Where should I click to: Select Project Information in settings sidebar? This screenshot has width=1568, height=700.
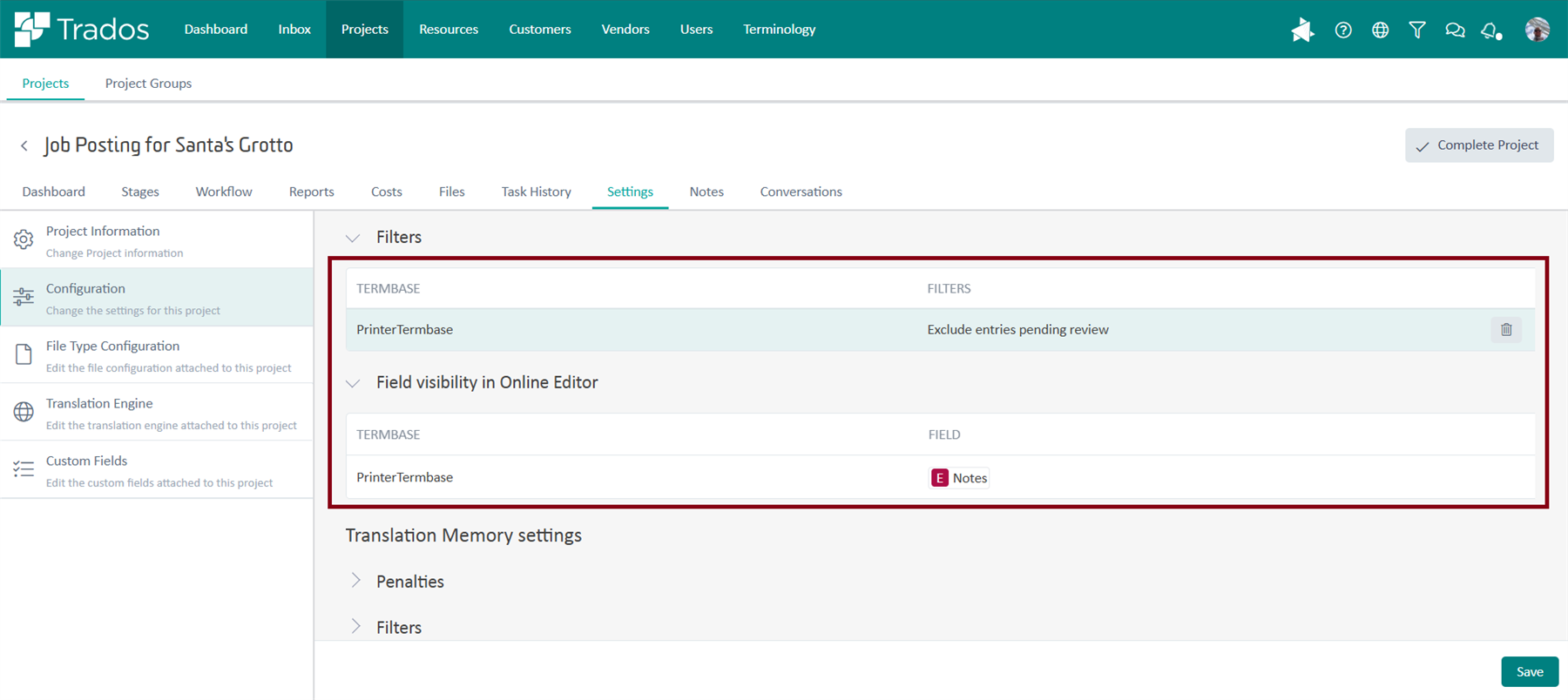(157, 240)
